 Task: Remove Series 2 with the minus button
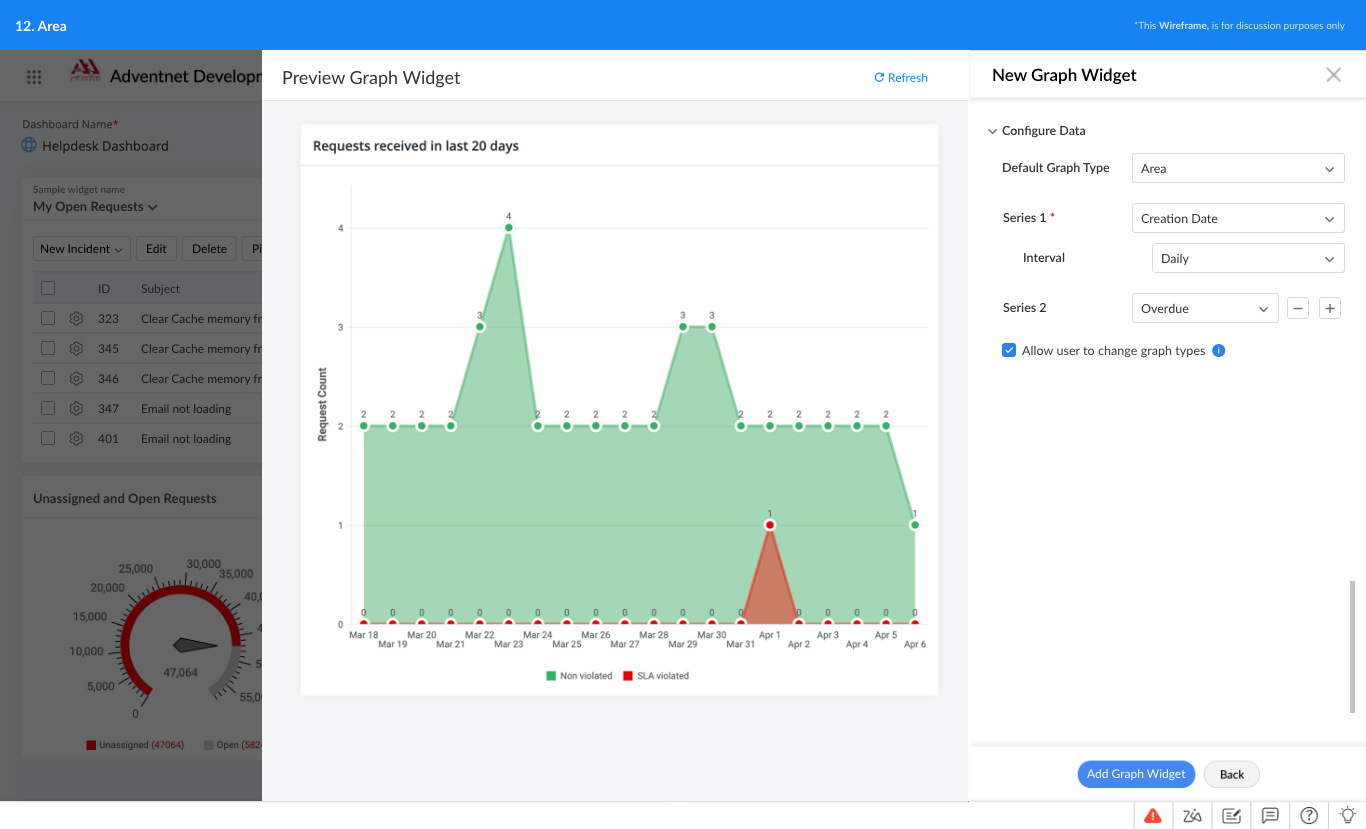(x=1297, y=309)
